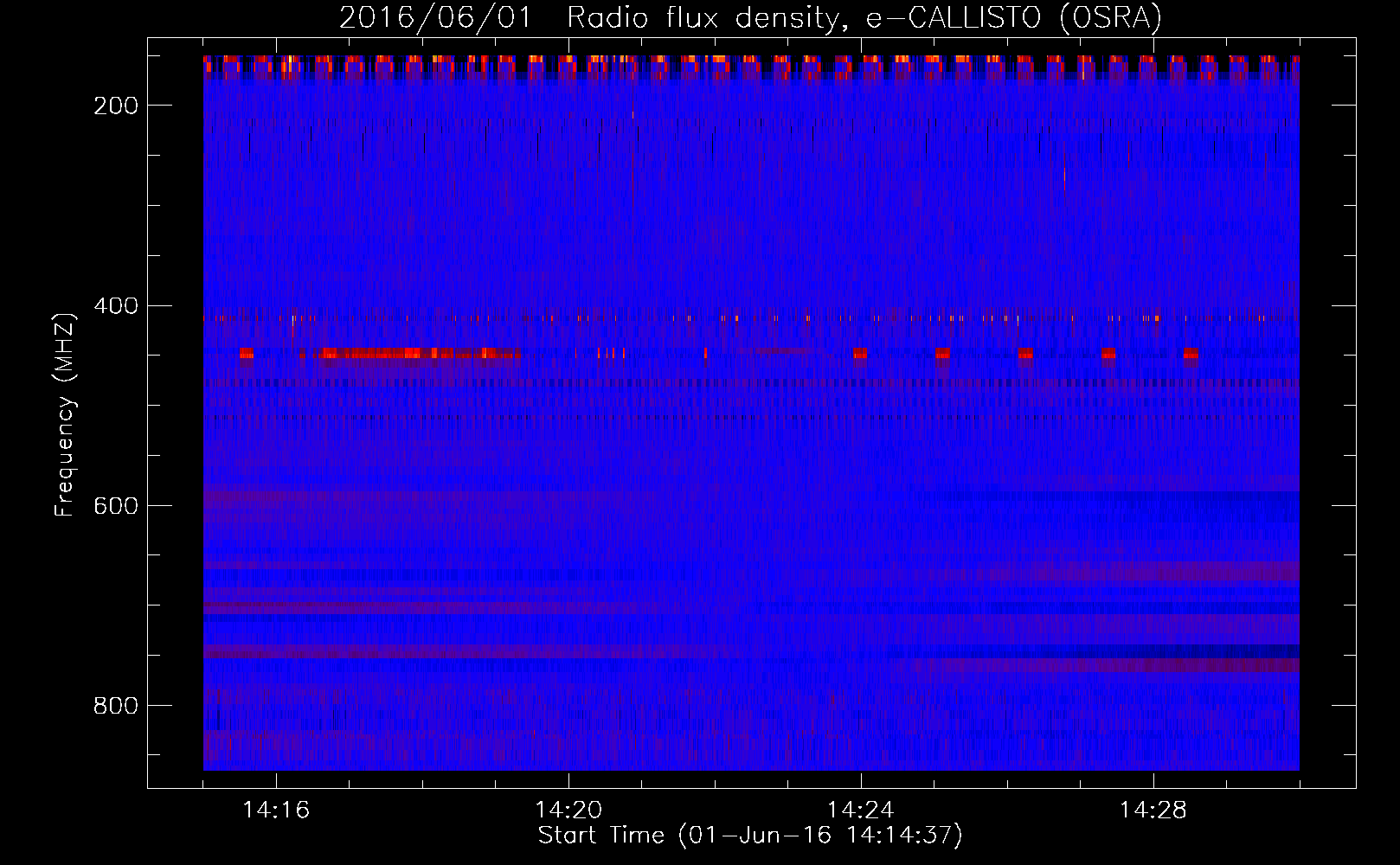Click the 200 frequency tick label
Image resolution: width=1400 pixels, height=865 pixels.
(115, 106)
